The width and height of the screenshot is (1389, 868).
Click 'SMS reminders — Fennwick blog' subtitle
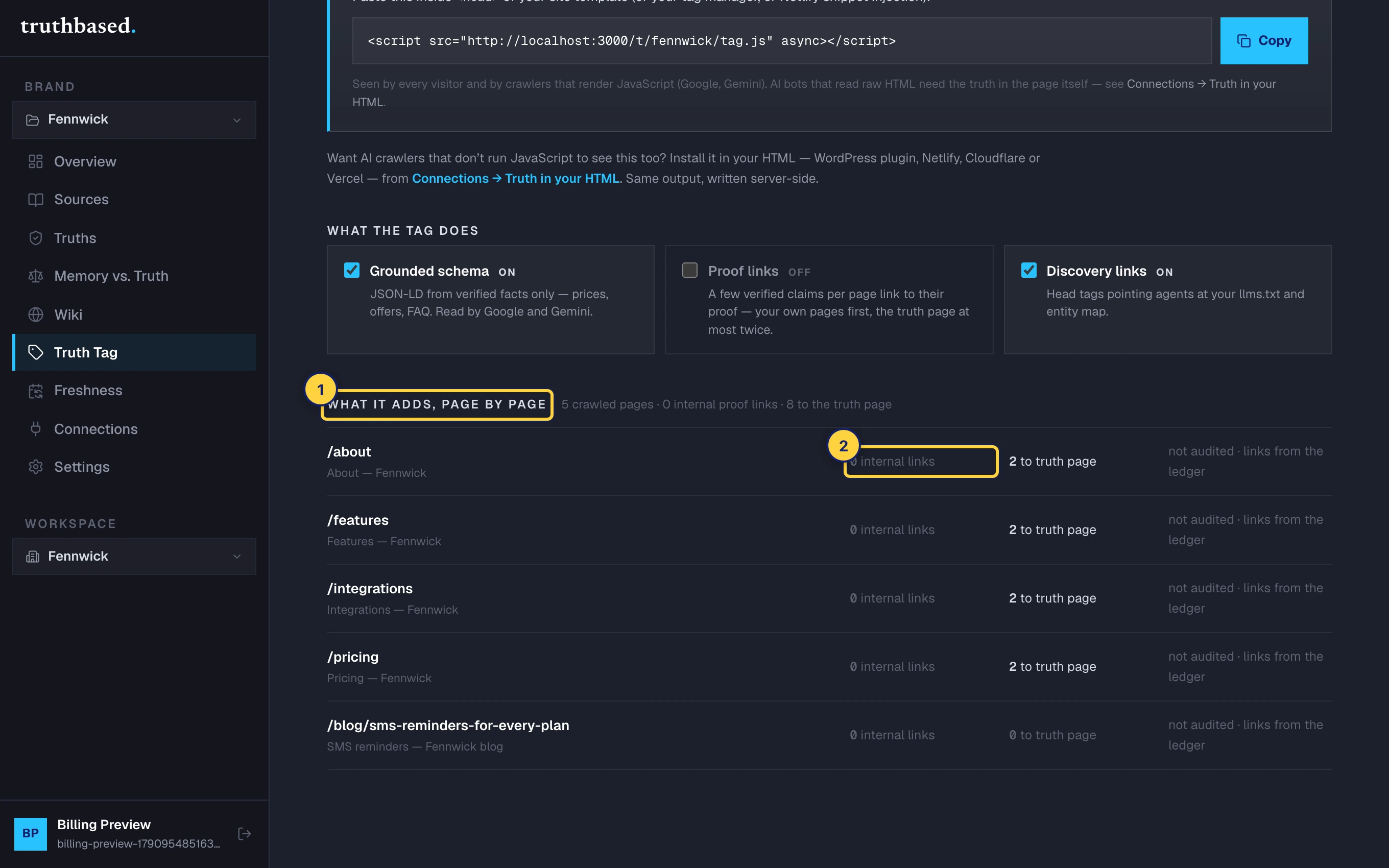click(415, 746)
